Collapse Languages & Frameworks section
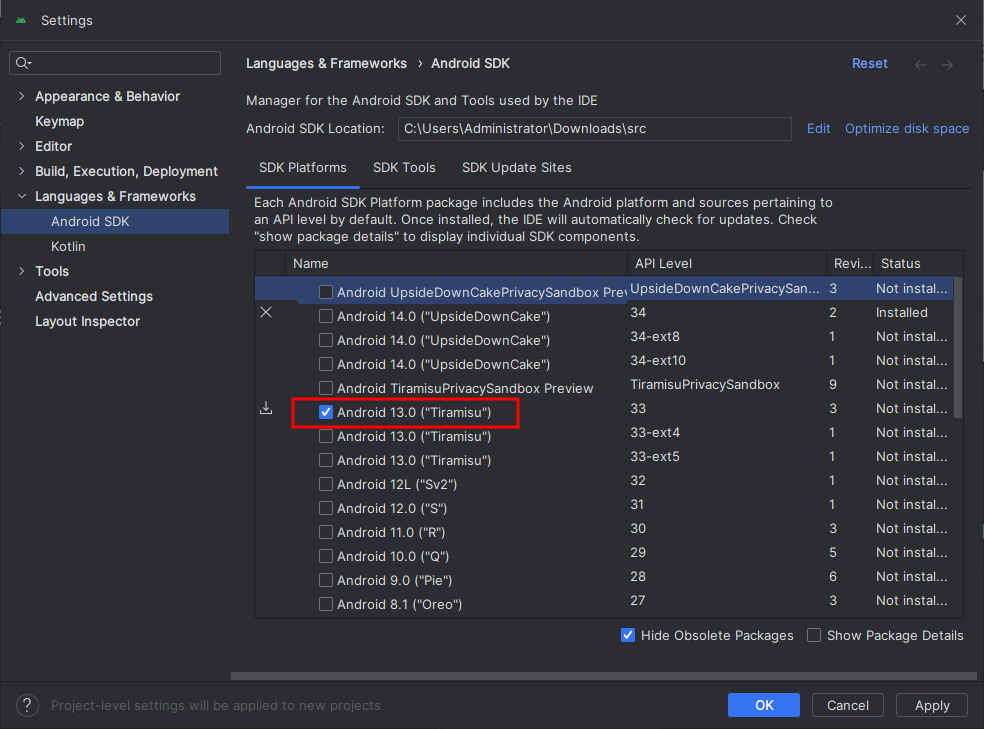This screenshot has height=729, width=984. pos(22,196)
